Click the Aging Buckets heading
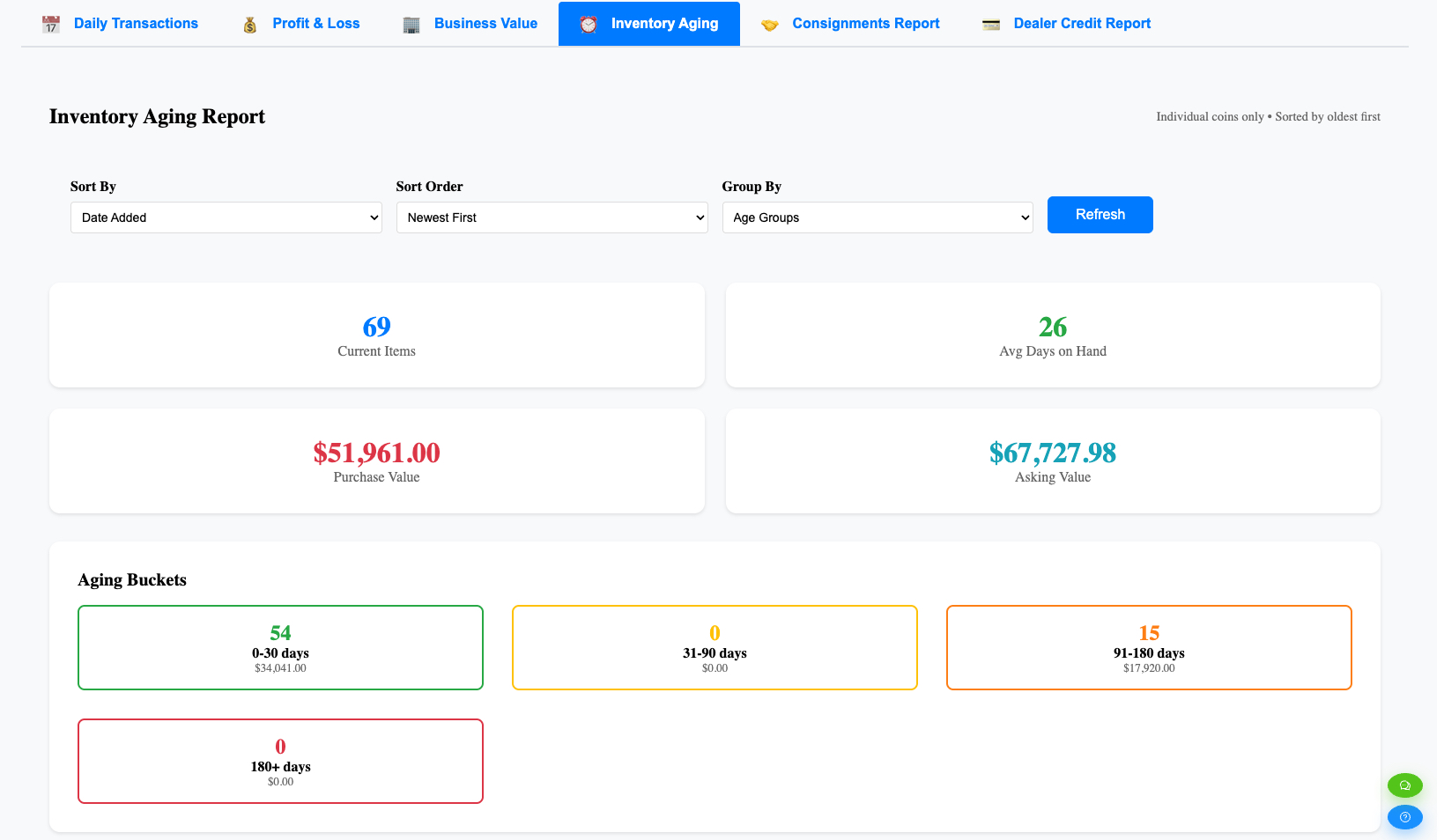Image resolution: width=1444 pixels, height=840 pixels. tap(132, 579)
